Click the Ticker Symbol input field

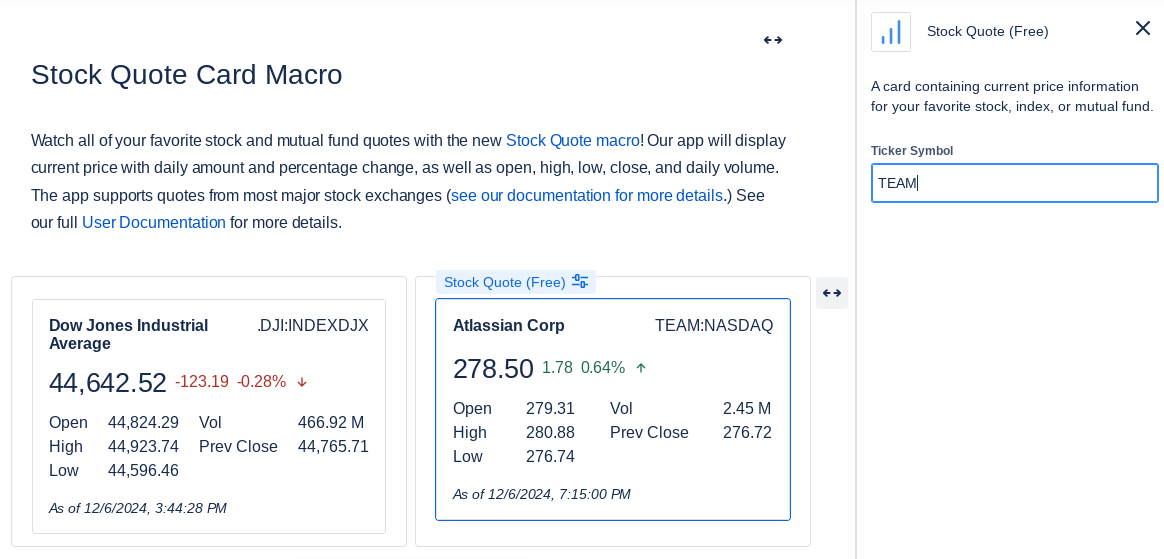click(1014, 183)
